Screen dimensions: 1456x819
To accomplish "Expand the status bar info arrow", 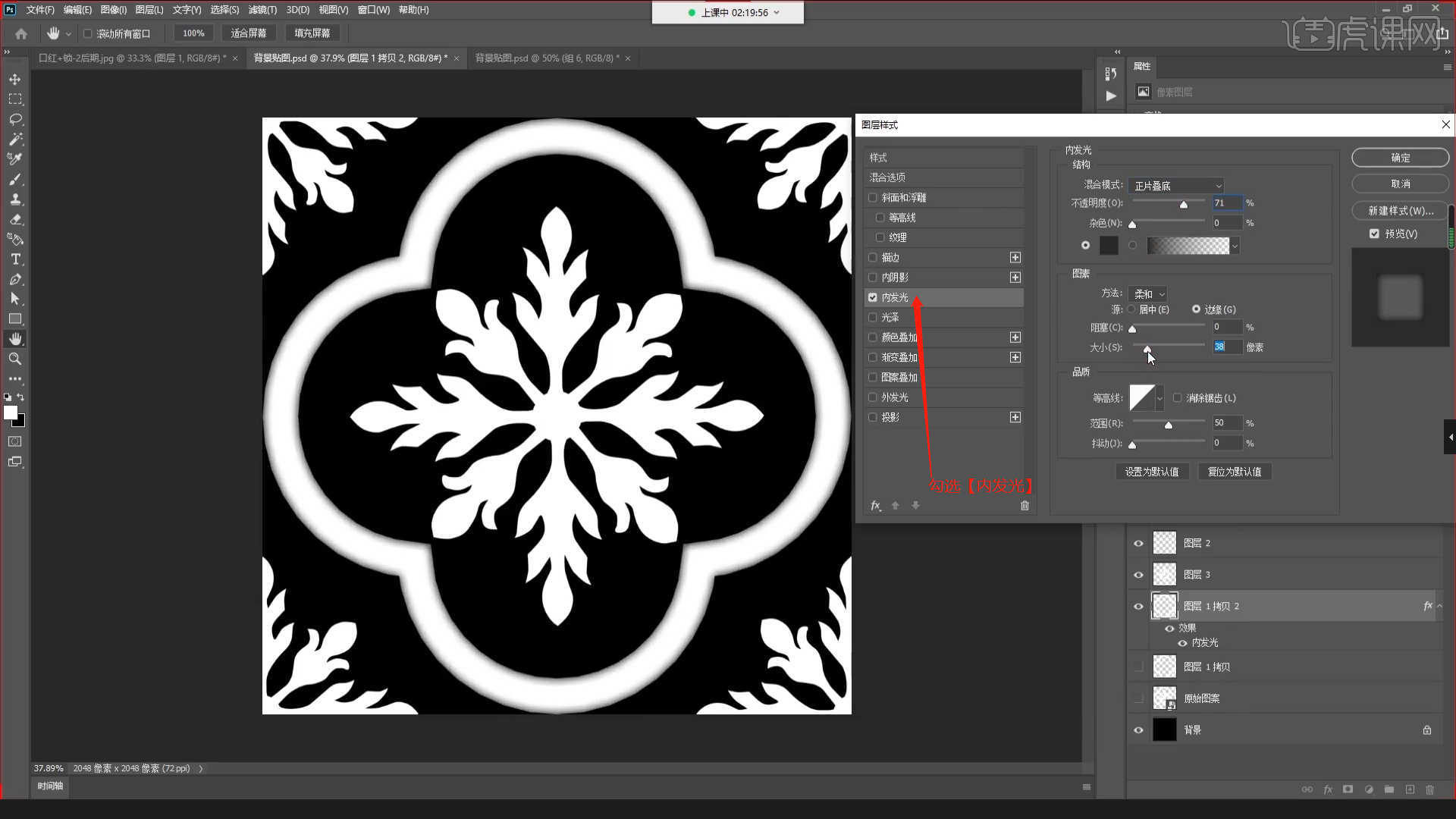I will click(x=201, y=769).
